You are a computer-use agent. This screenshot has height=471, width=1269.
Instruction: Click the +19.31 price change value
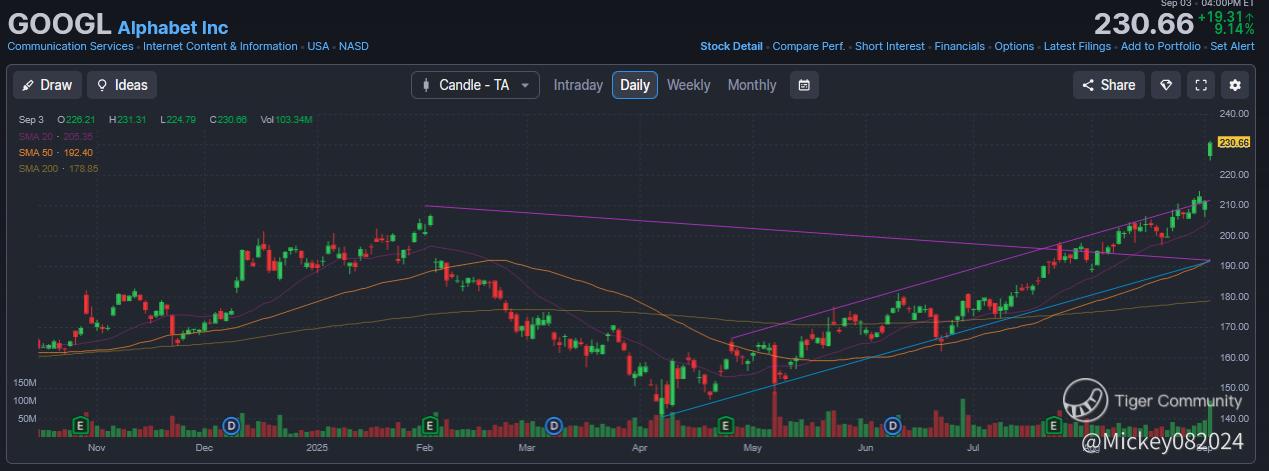coord(1227,17)
